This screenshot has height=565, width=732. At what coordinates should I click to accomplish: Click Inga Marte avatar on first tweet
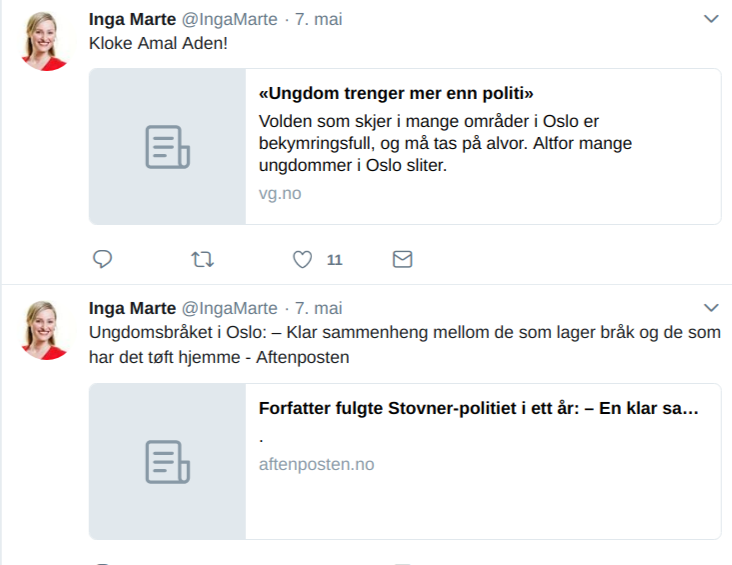[44, 42]
